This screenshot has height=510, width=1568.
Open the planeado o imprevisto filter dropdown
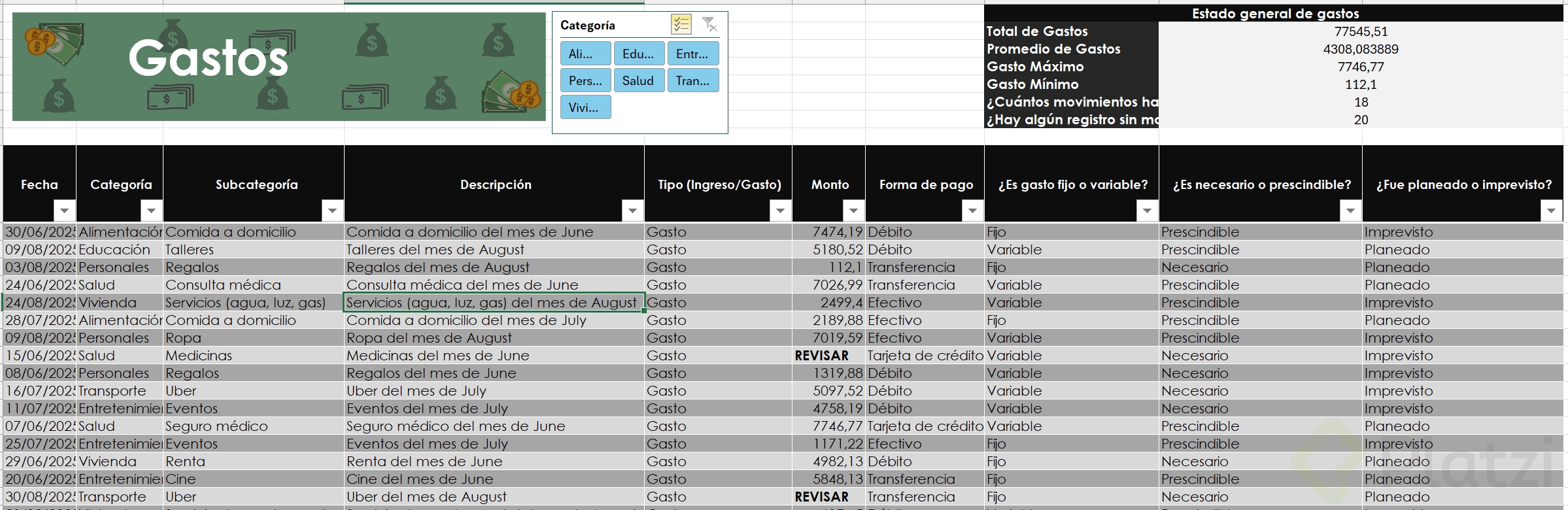tap(1552, 211)
